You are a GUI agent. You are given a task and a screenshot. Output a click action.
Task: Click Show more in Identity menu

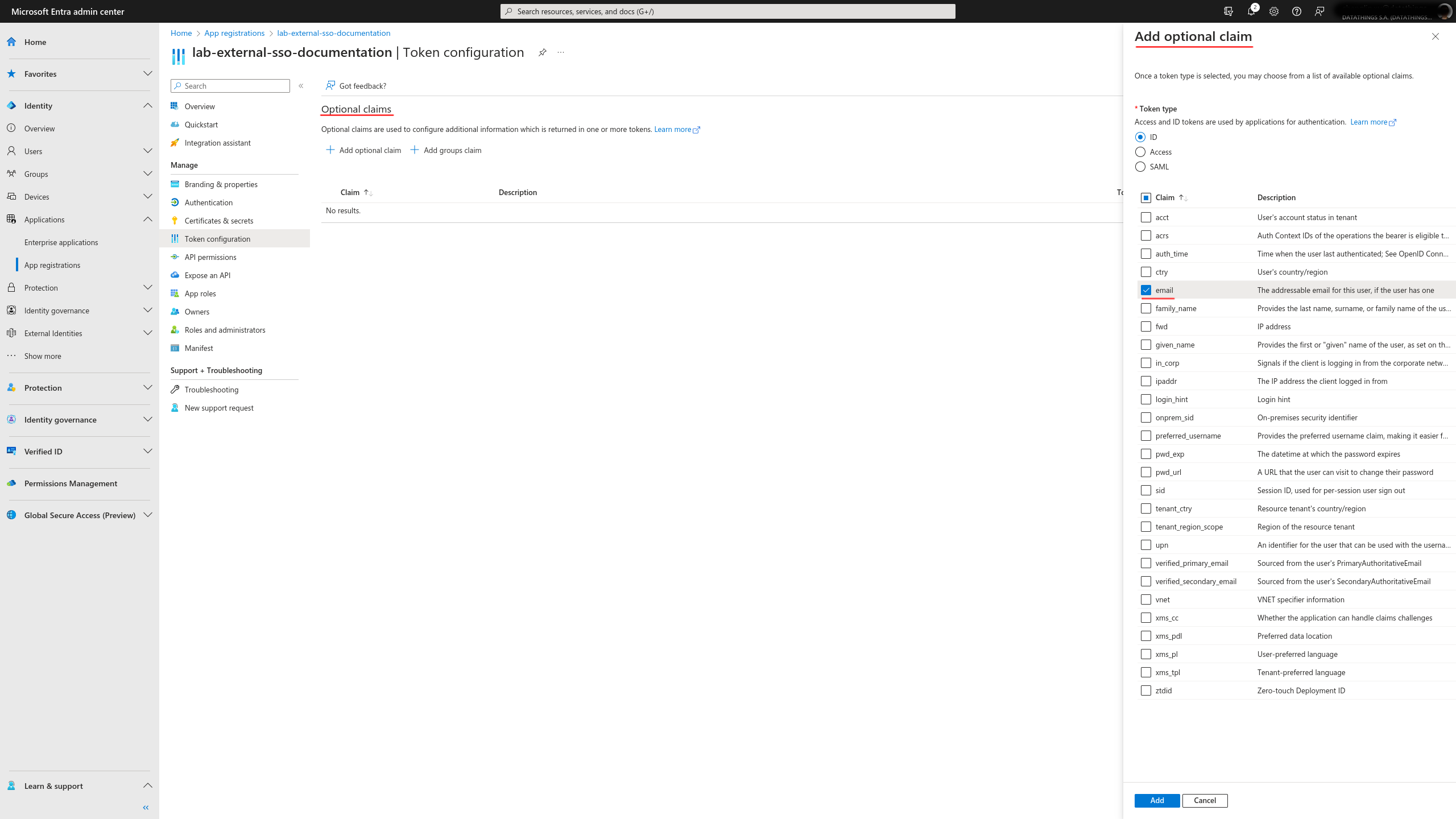click(x=43, y=356)
